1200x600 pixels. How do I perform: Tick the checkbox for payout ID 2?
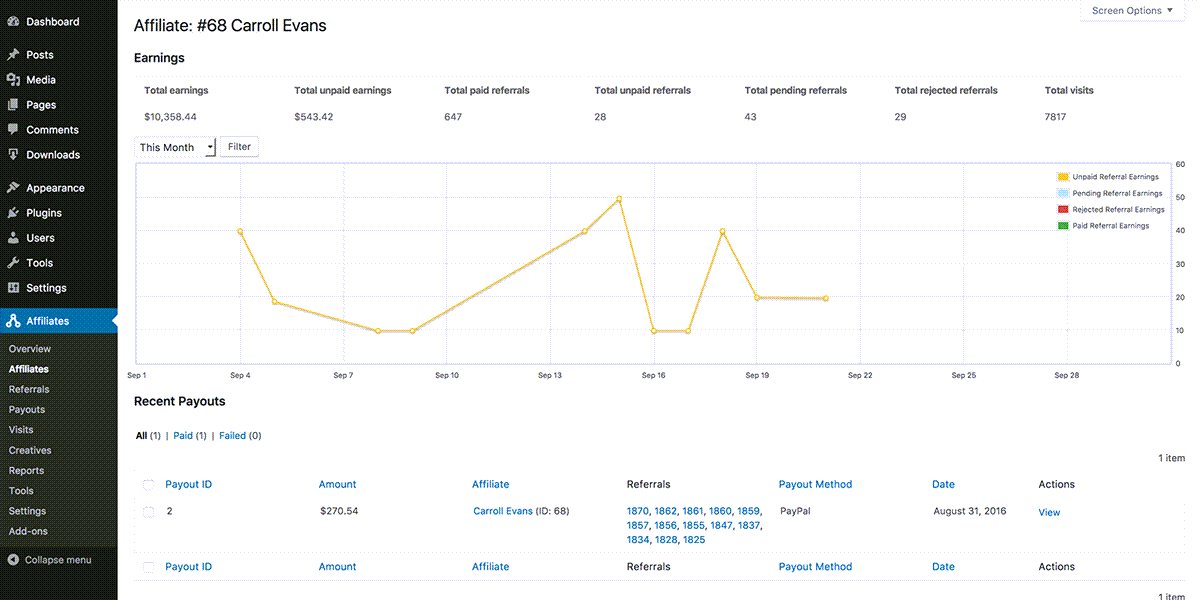(149, 512)
